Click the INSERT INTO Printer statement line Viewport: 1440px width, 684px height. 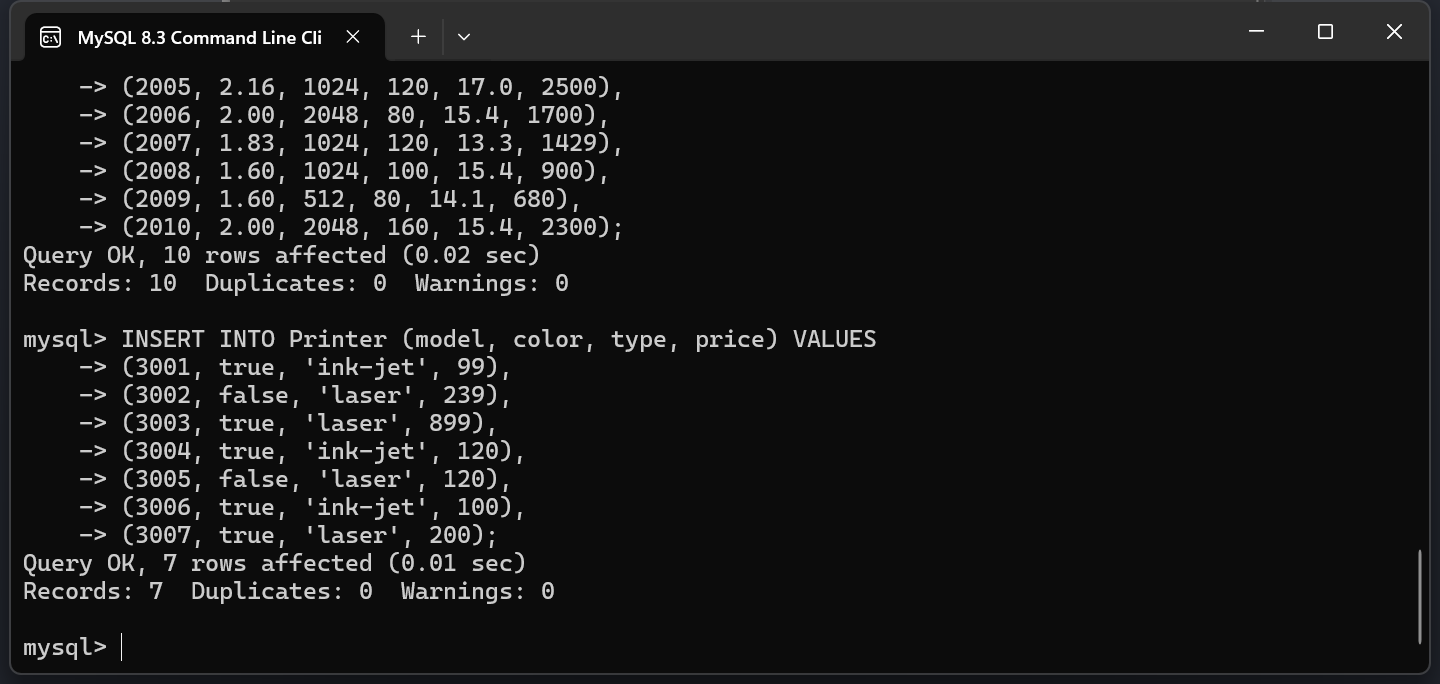[x=449, y=339]
